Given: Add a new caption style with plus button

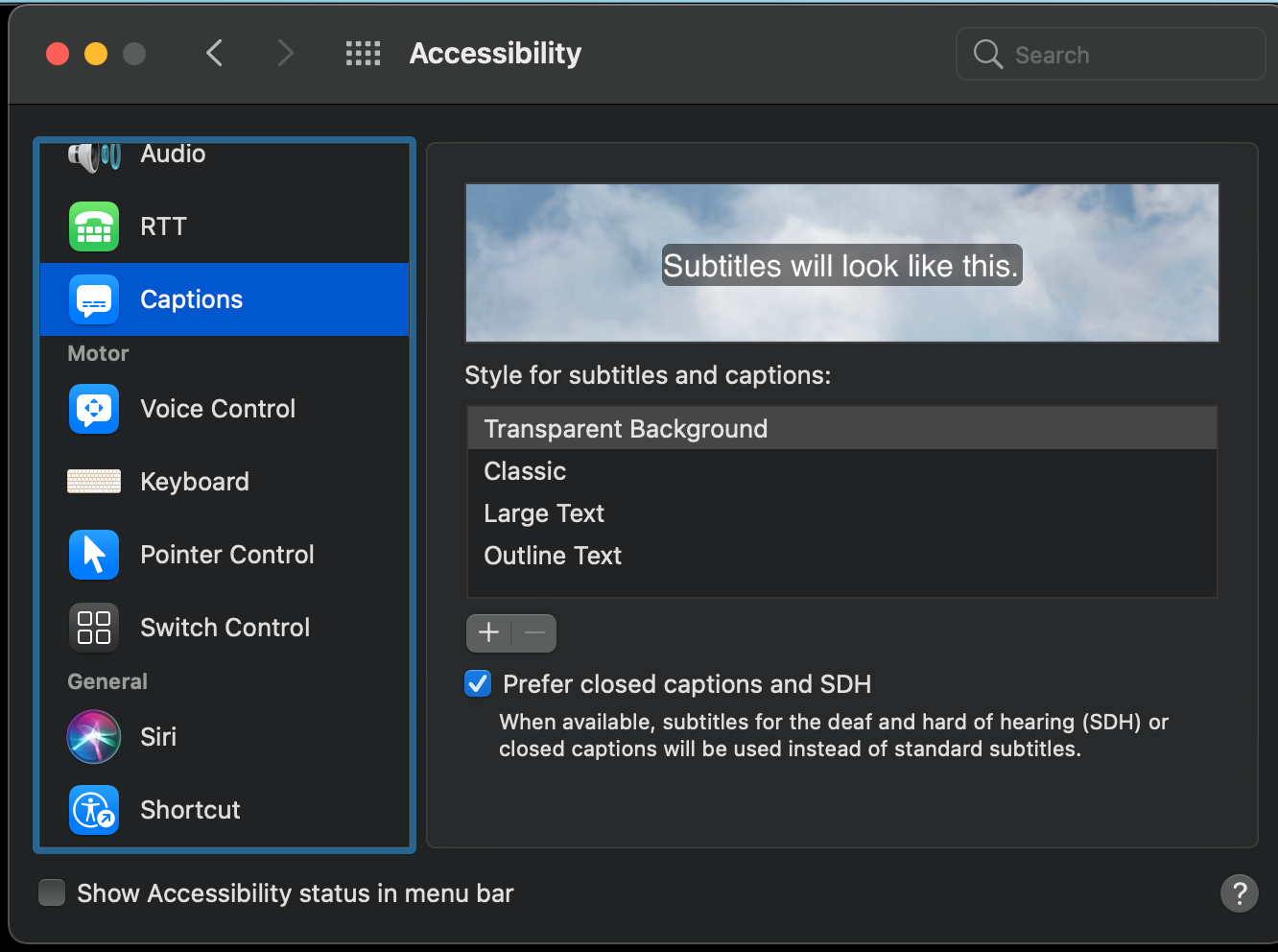Looking at the screenshot, I should tap(489, 632).
